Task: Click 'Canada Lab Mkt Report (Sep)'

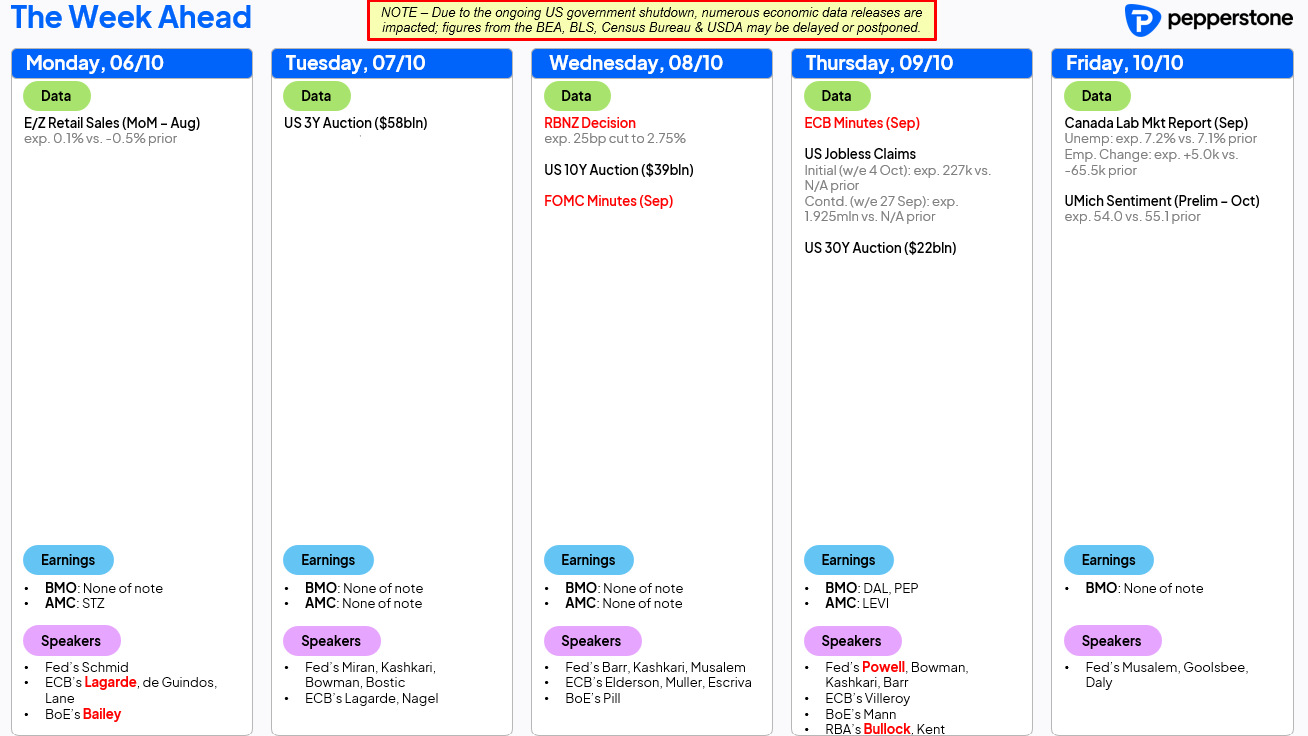Action: (1156, 123)
